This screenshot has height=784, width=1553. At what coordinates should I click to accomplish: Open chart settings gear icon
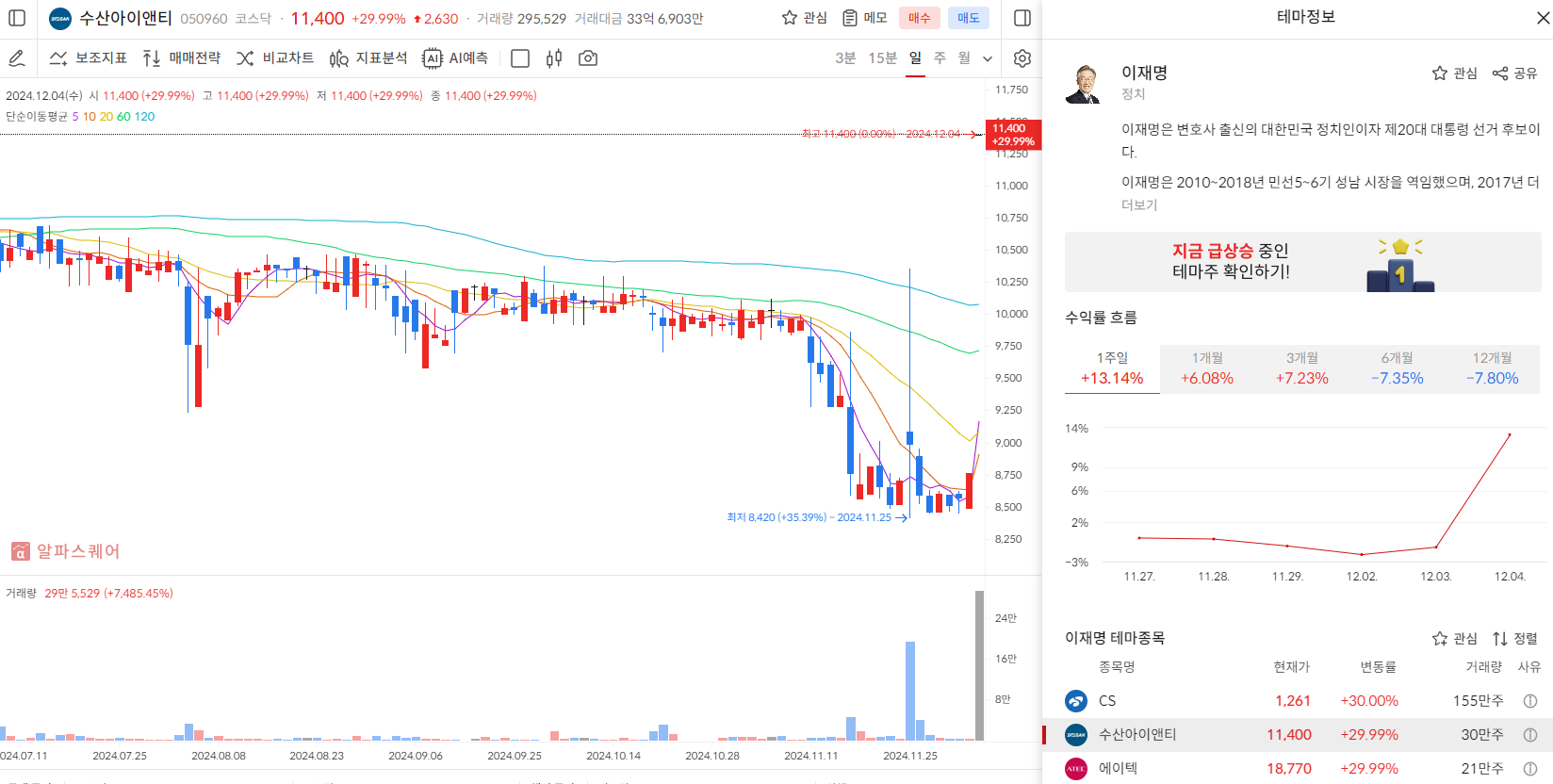1022,58
